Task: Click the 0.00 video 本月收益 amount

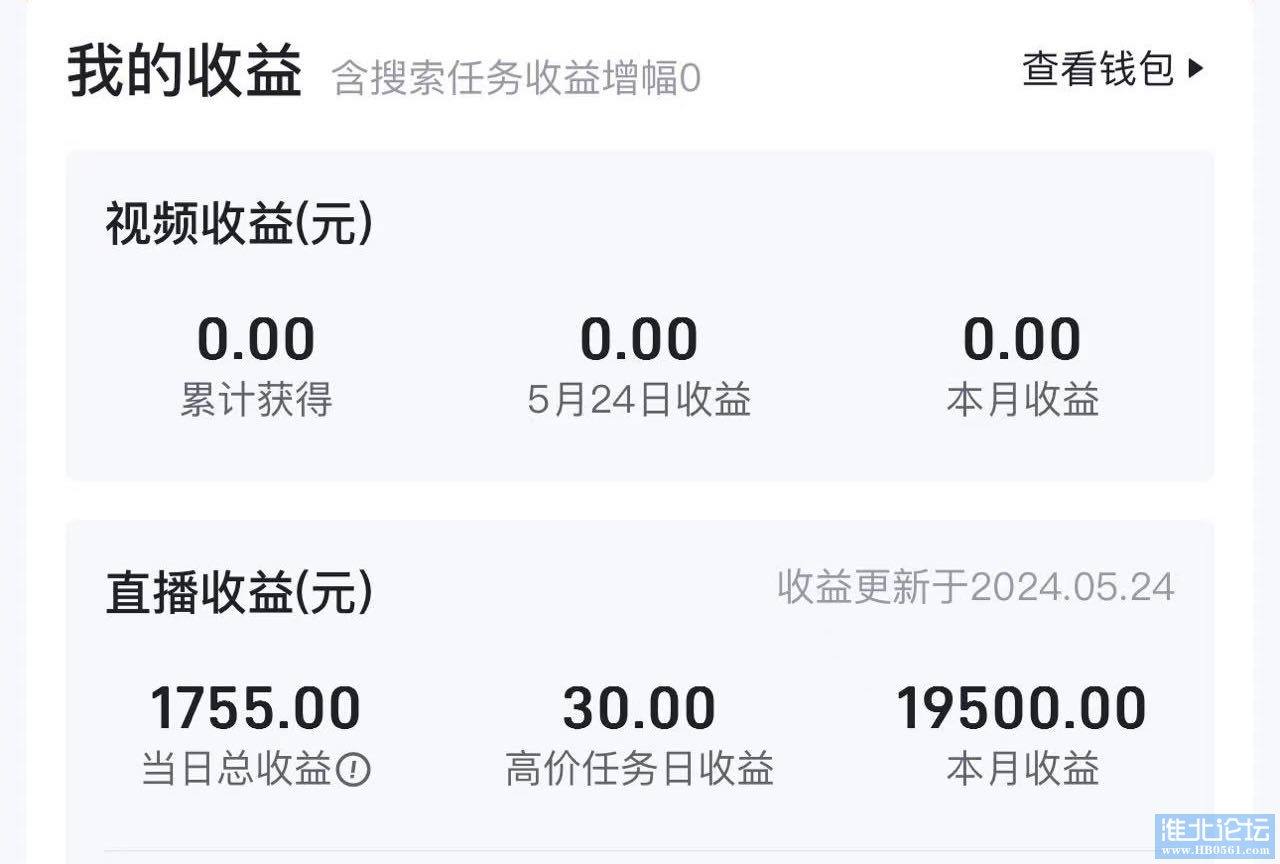Action: (x=1022, y=339)
